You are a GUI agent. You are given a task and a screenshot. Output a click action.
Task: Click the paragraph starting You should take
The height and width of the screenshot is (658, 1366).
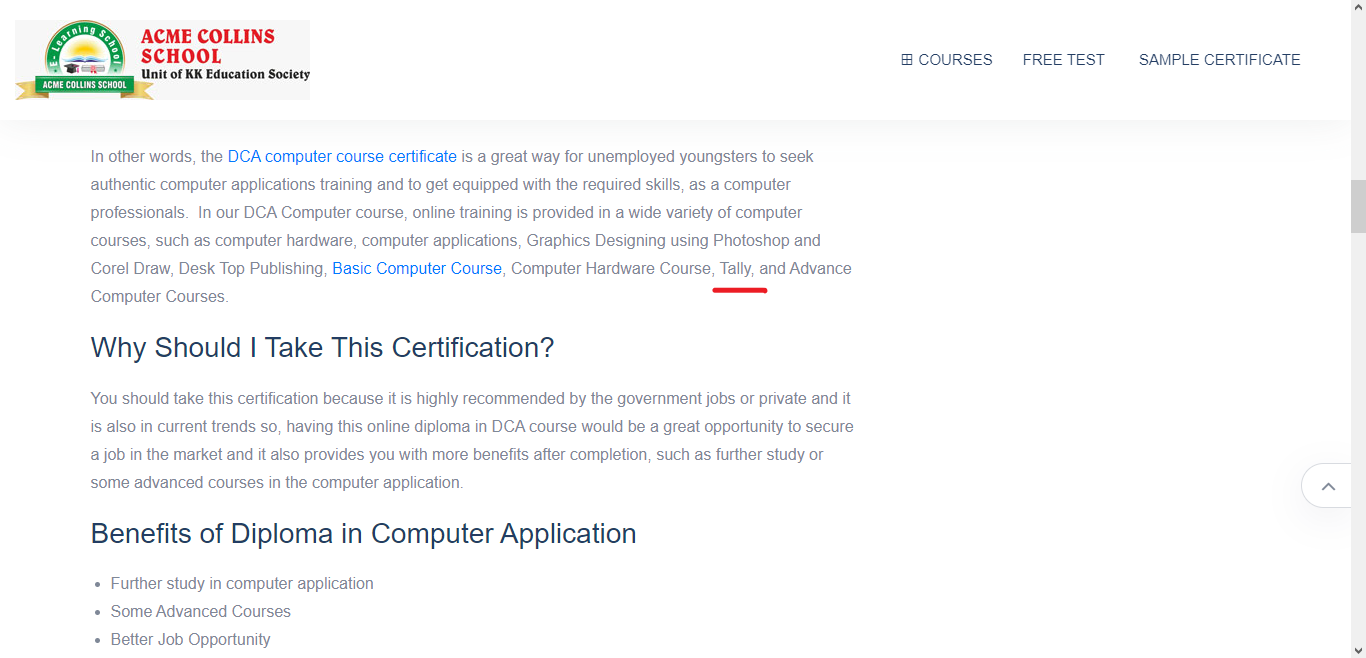pyautogui.click(x=471, y=441)
